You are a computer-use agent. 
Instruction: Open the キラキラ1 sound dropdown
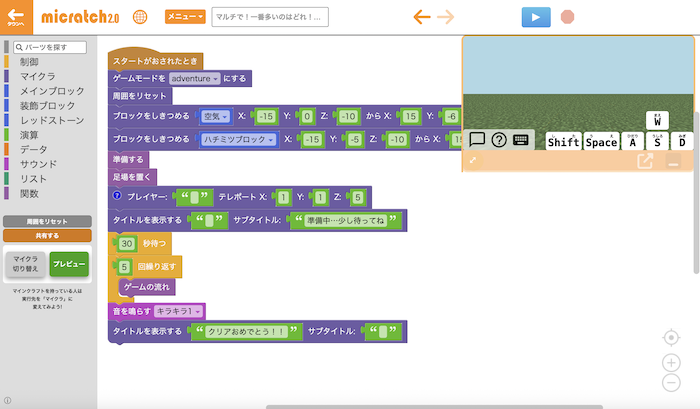pos(178,311)
